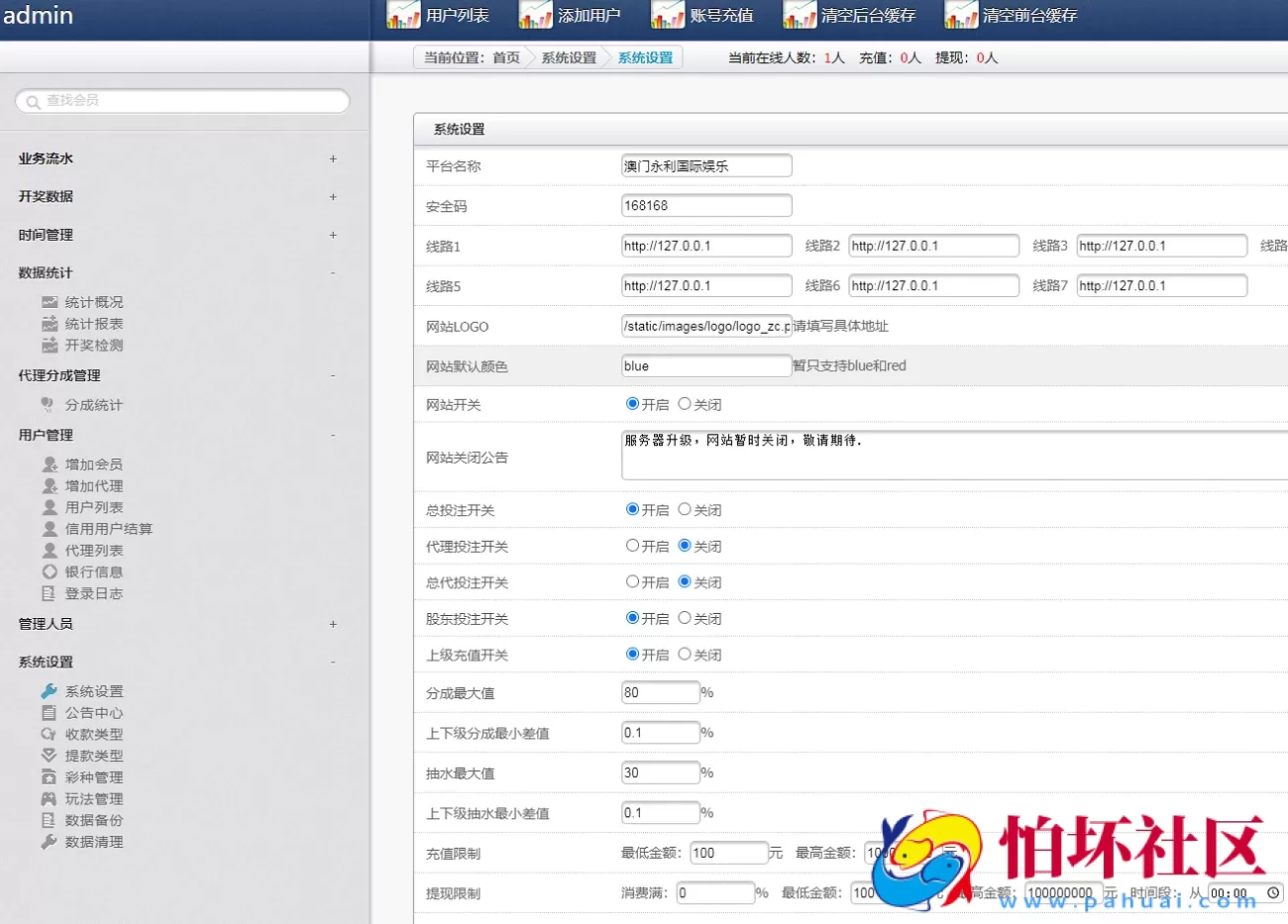The image size is (1288, 924).
Task: Click the 首页 breadcrumb link
Action: point(506,57)
